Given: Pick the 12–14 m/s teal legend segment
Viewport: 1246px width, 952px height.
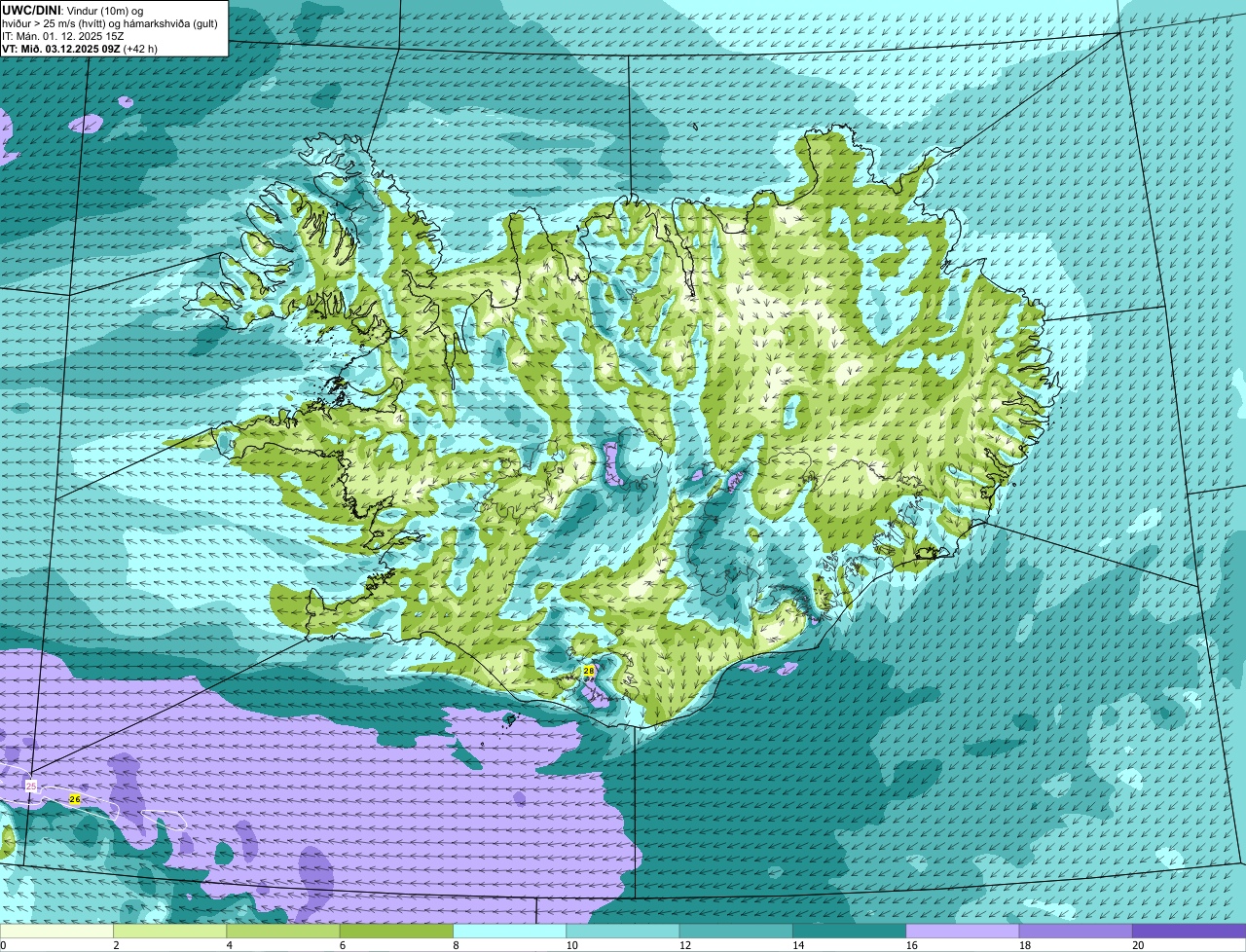Looking at the screenshot, I should (x=736, y=932).
